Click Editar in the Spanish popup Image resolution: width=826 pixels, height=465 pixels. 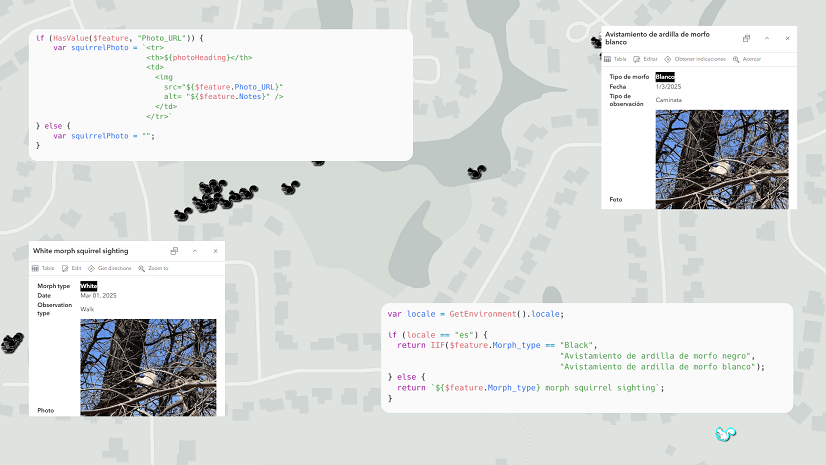click(x=645, y=60)
